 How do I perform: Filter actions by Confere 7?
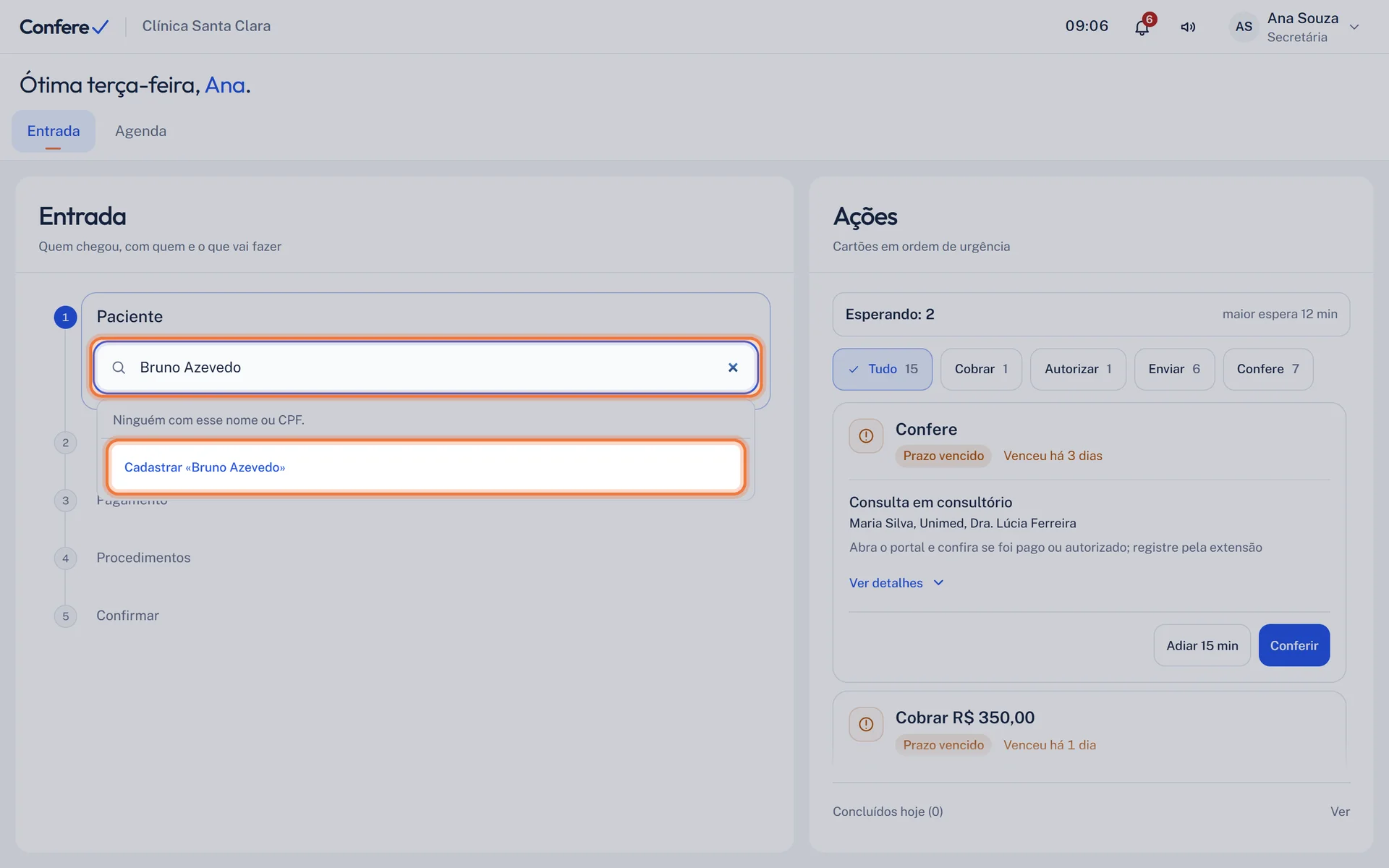point(1267,369)
